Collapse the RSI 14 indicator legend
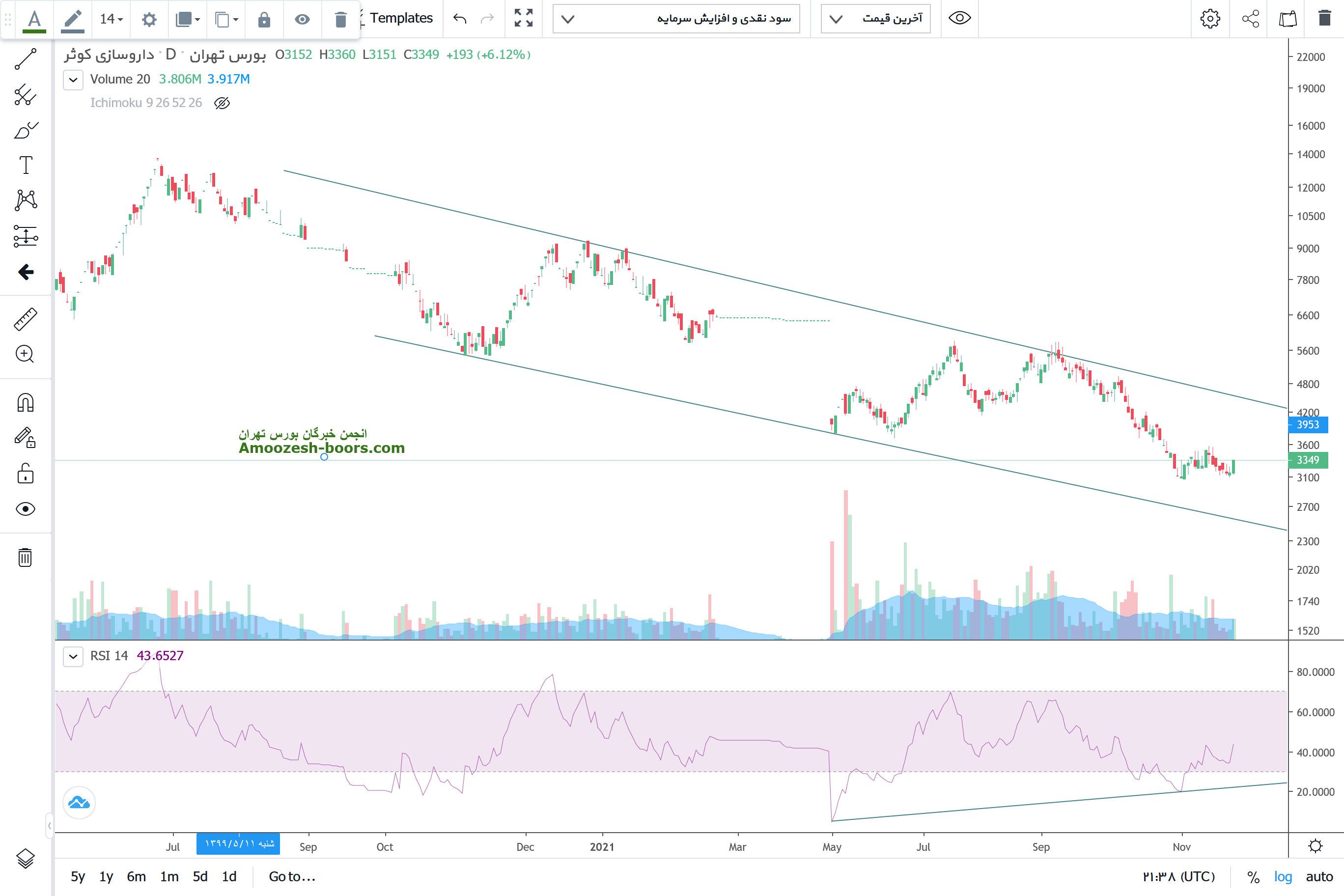The width and height of the screenshot is (1344, 896). click(x=73, y=656)
